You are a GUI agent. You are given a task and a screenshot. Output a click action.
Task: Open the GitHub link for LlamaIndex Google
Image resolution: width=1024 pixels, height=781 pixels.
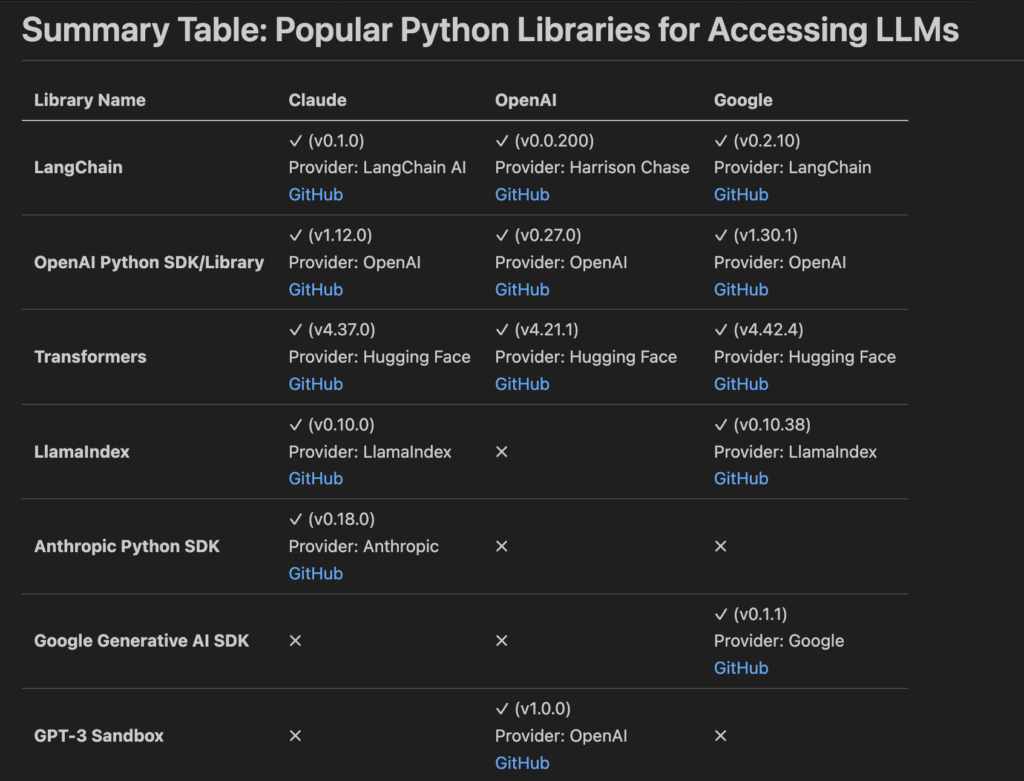click(x=741, y=479)
